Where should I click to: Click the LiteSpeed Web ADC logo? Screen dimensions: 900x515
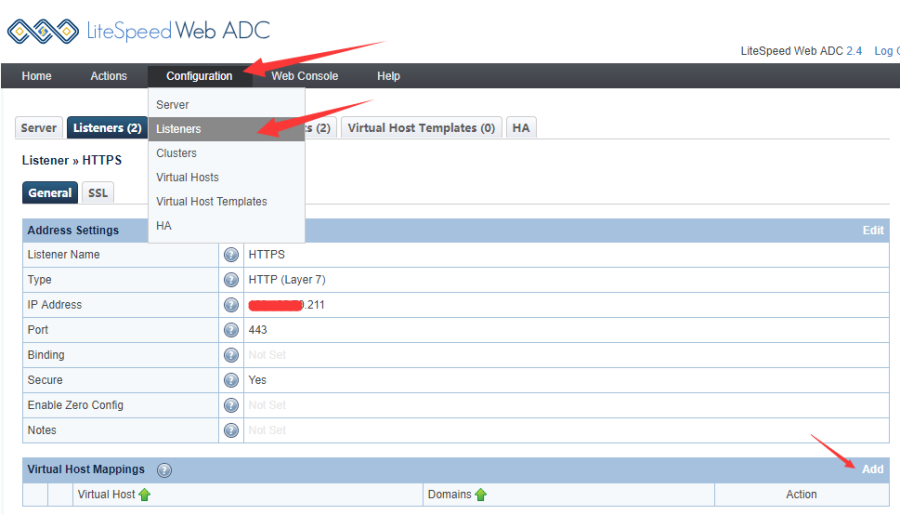pos(138,31)
